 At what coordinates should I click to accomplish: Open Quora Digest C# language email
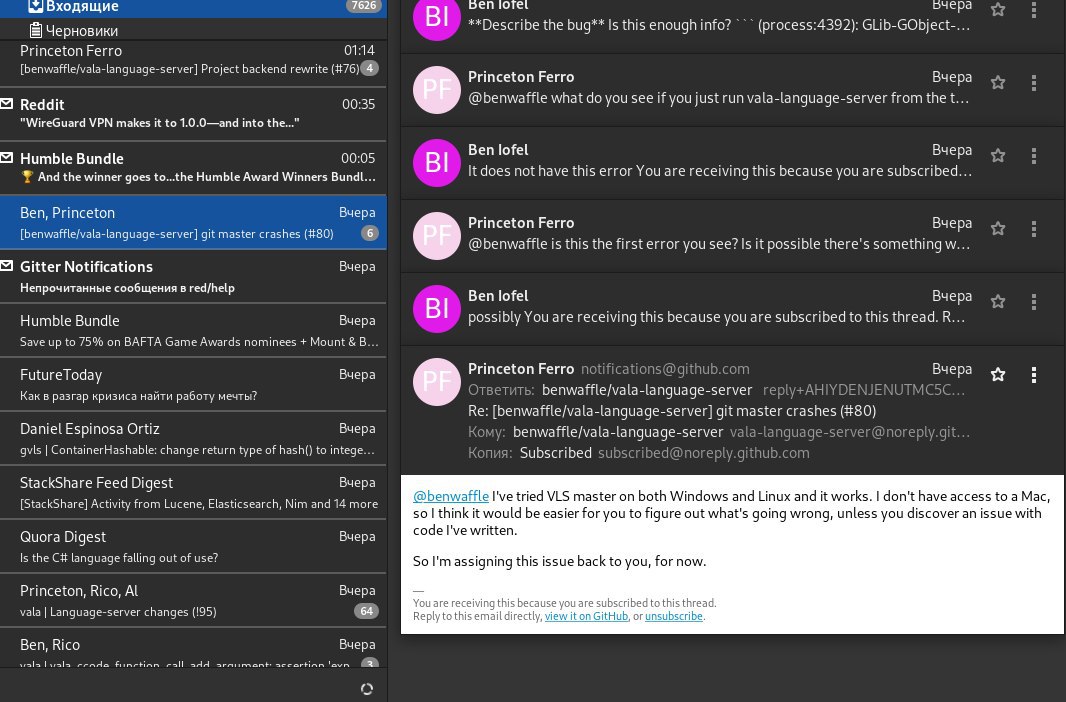click(x=193, y=546)
